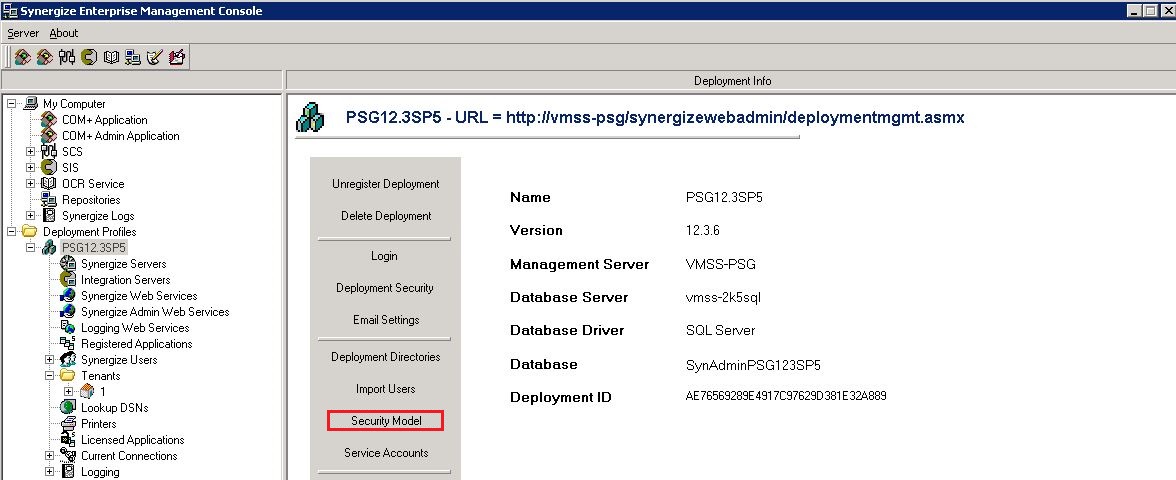The height and width of the screenshot is (480, 1176).
Task: Collapse the PSG12.3SP5 deployment node
Action: coord(31,248)
